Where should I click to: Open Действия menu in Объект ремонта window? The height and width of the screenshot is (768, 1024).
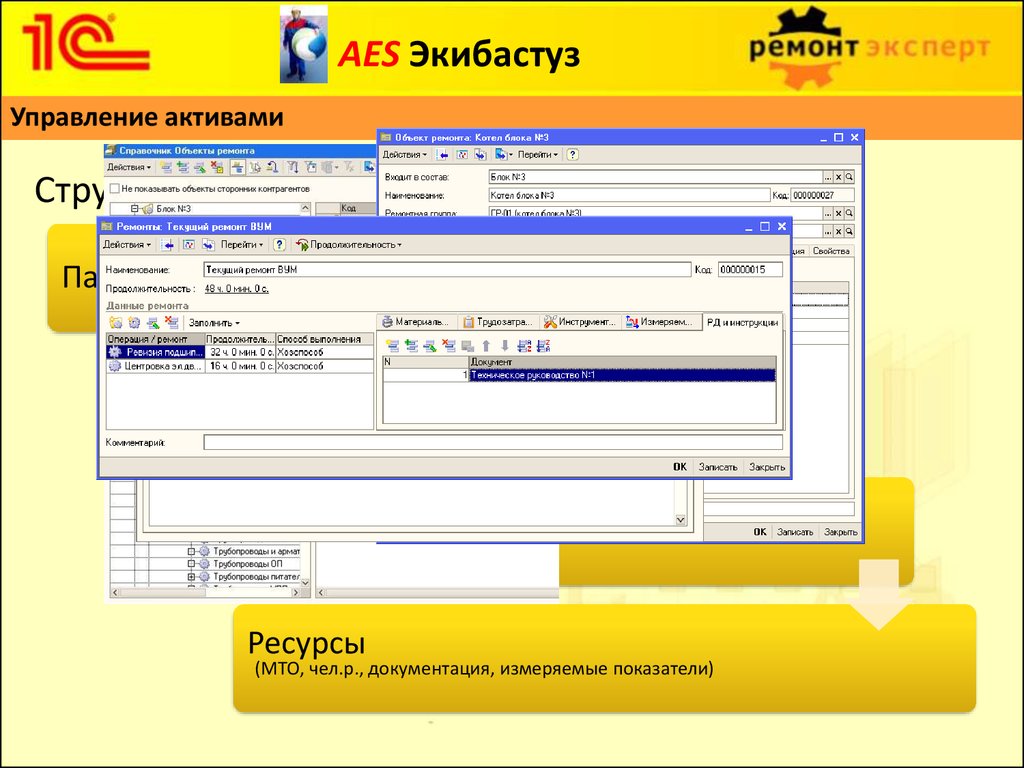tap(404, 155)
